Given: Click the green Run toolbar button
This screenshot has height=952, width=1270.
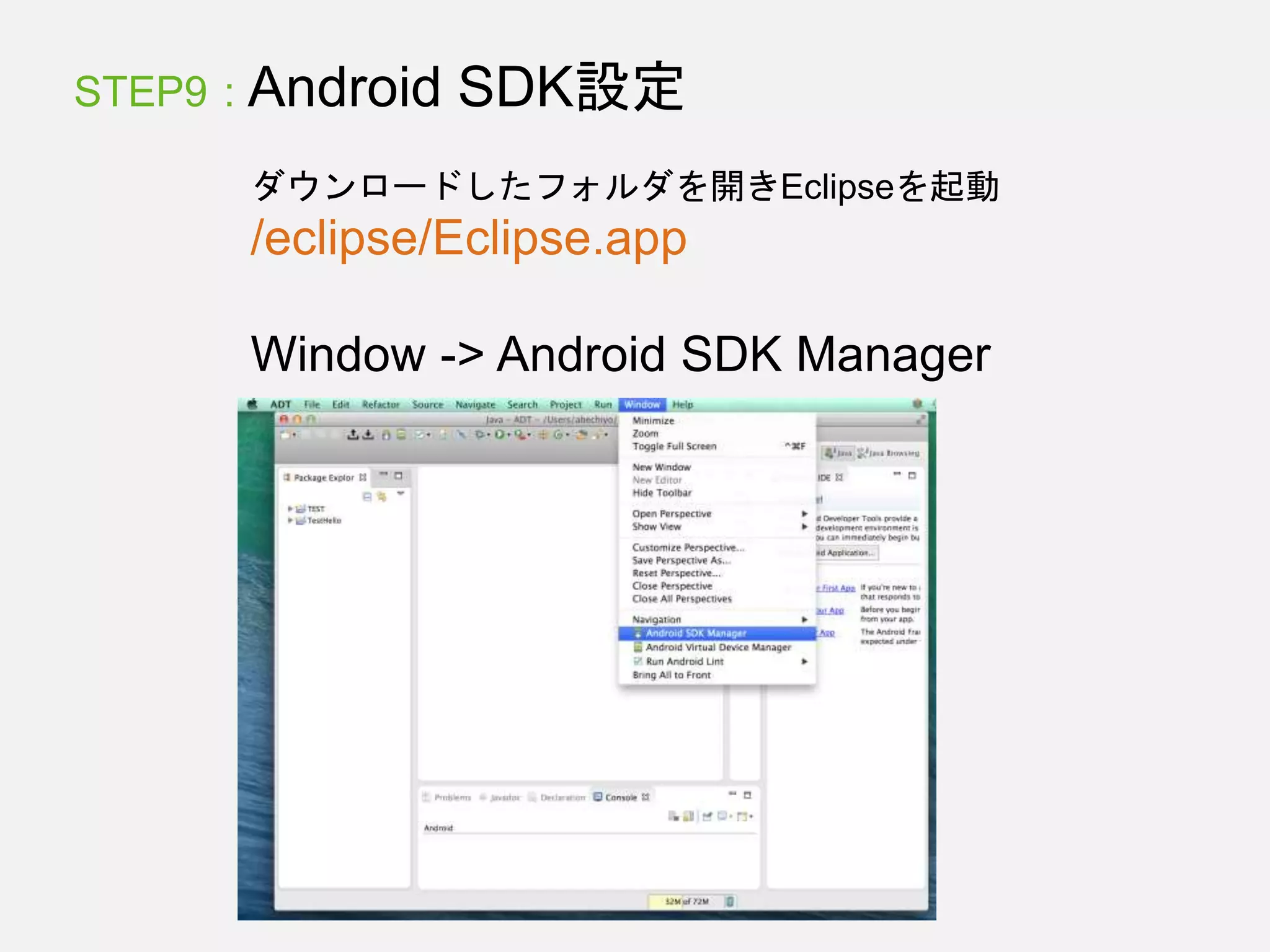Looking at the screenshot, I should [x=499, y=435].
